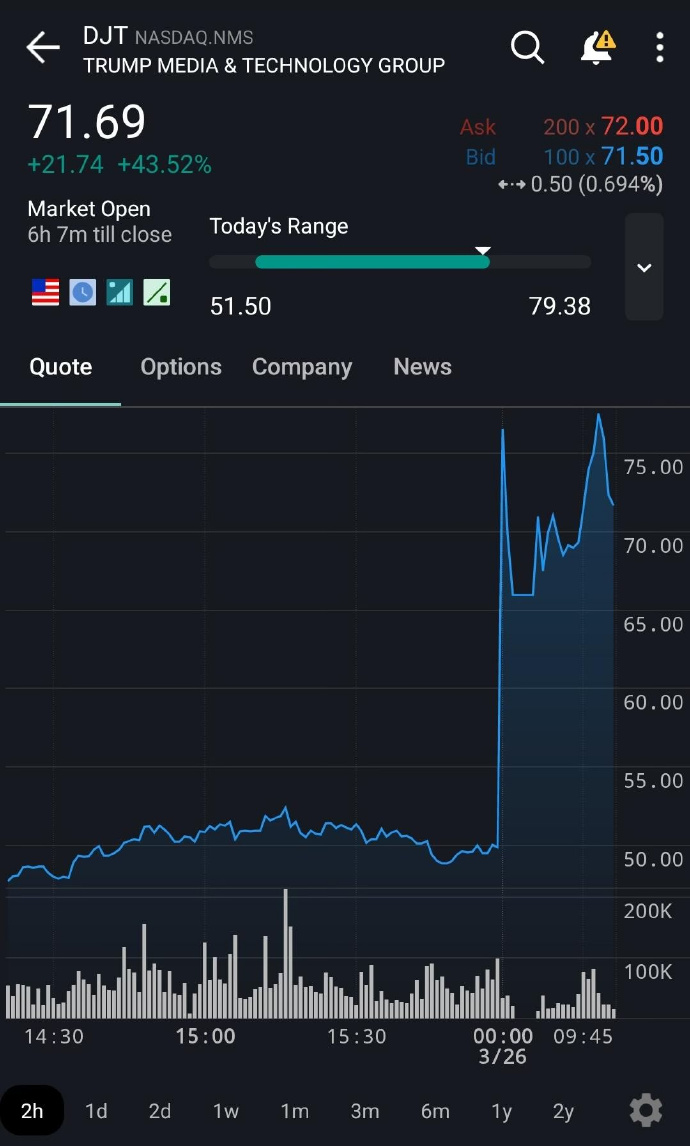Tap the bid price 71.50
This screenshot has height=1146, width=690.
tap(632, 156)
